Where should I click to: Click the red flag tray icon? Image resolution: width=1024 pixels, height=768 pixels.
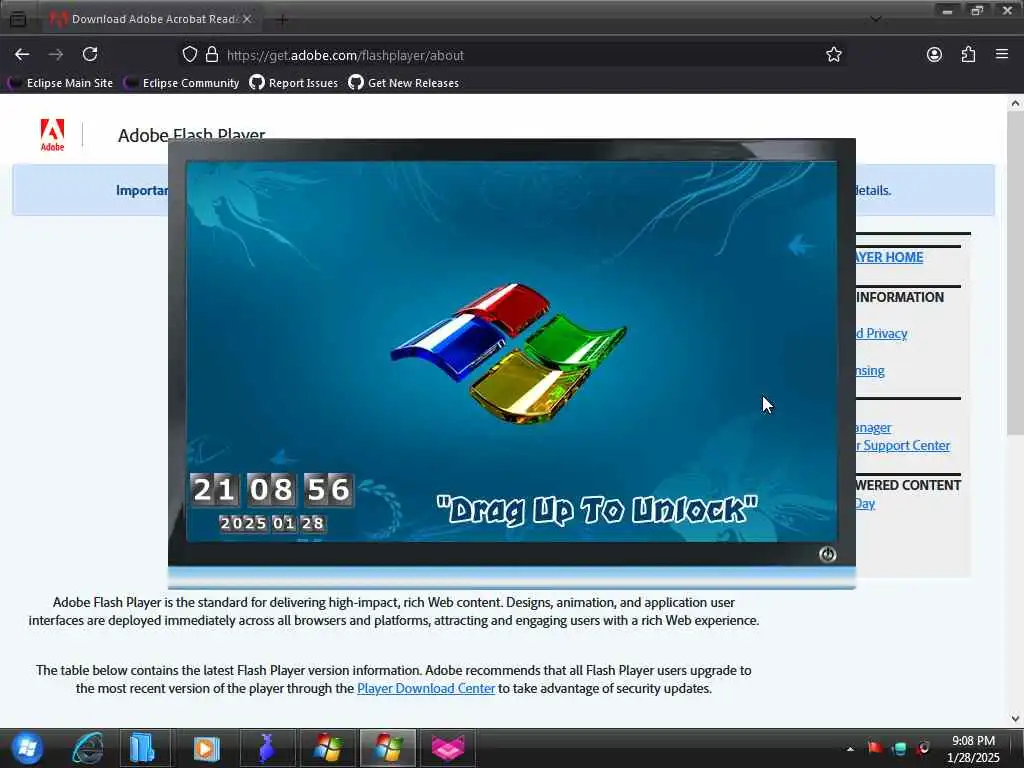[x=874, y=748]
